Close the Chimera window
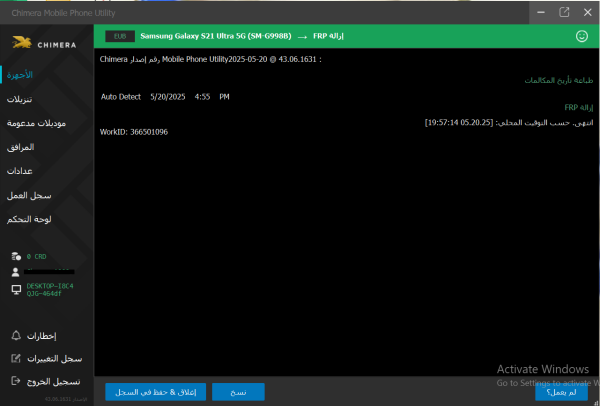 [588, 12]
